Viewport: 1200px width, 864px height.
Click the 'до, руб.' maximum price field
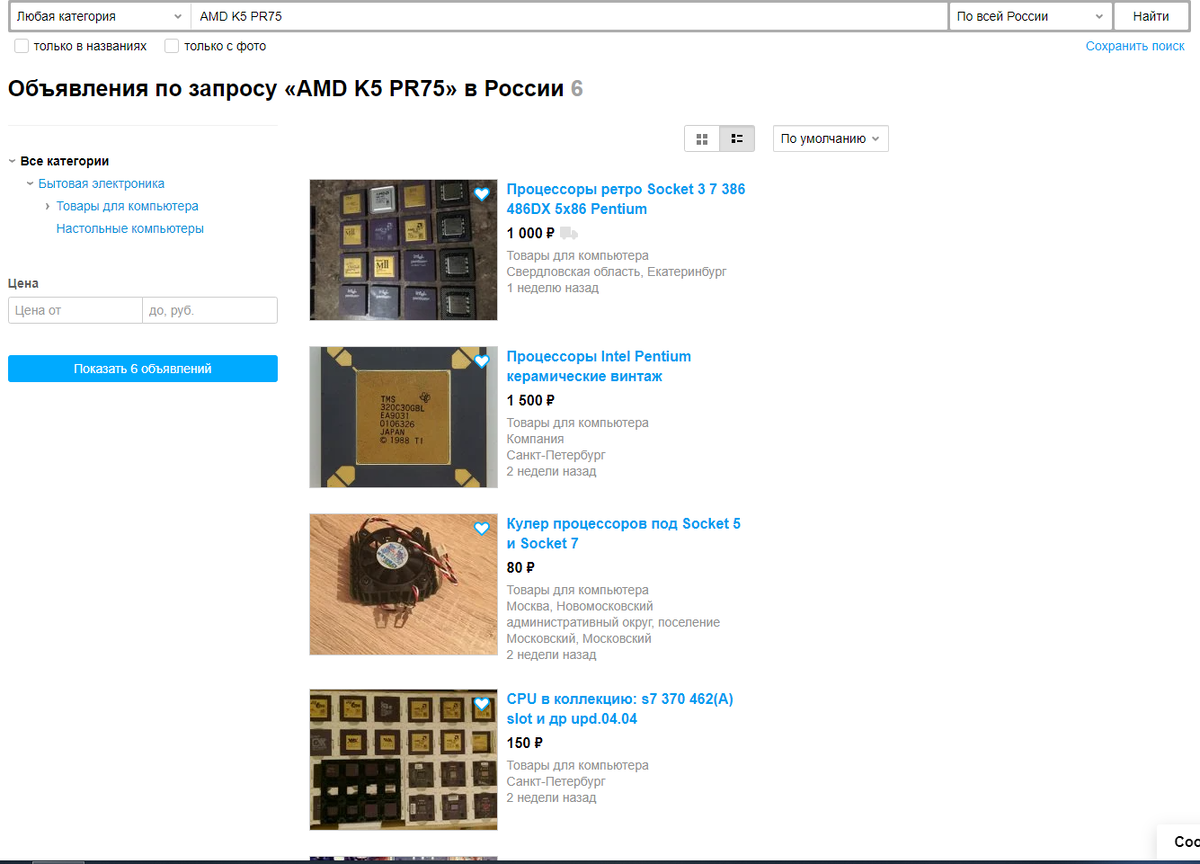(210, 310)
